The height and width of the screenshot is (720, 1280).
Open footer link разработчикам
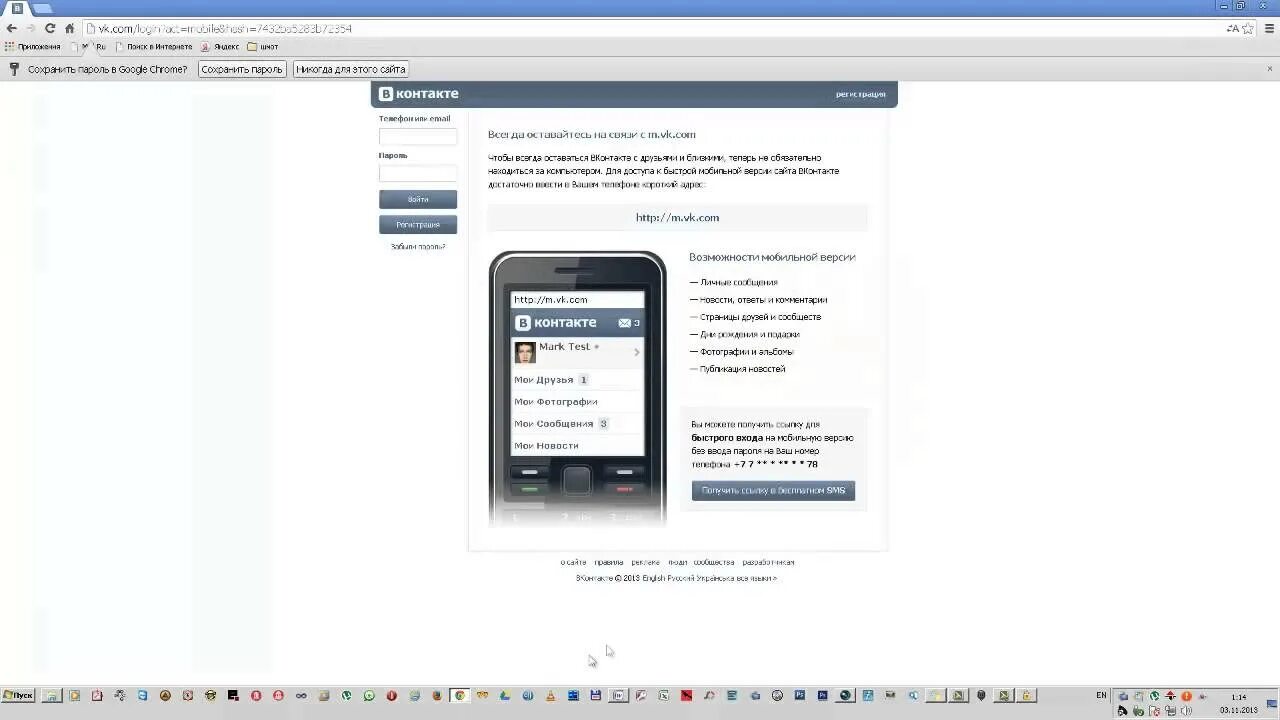coord(768,562)
